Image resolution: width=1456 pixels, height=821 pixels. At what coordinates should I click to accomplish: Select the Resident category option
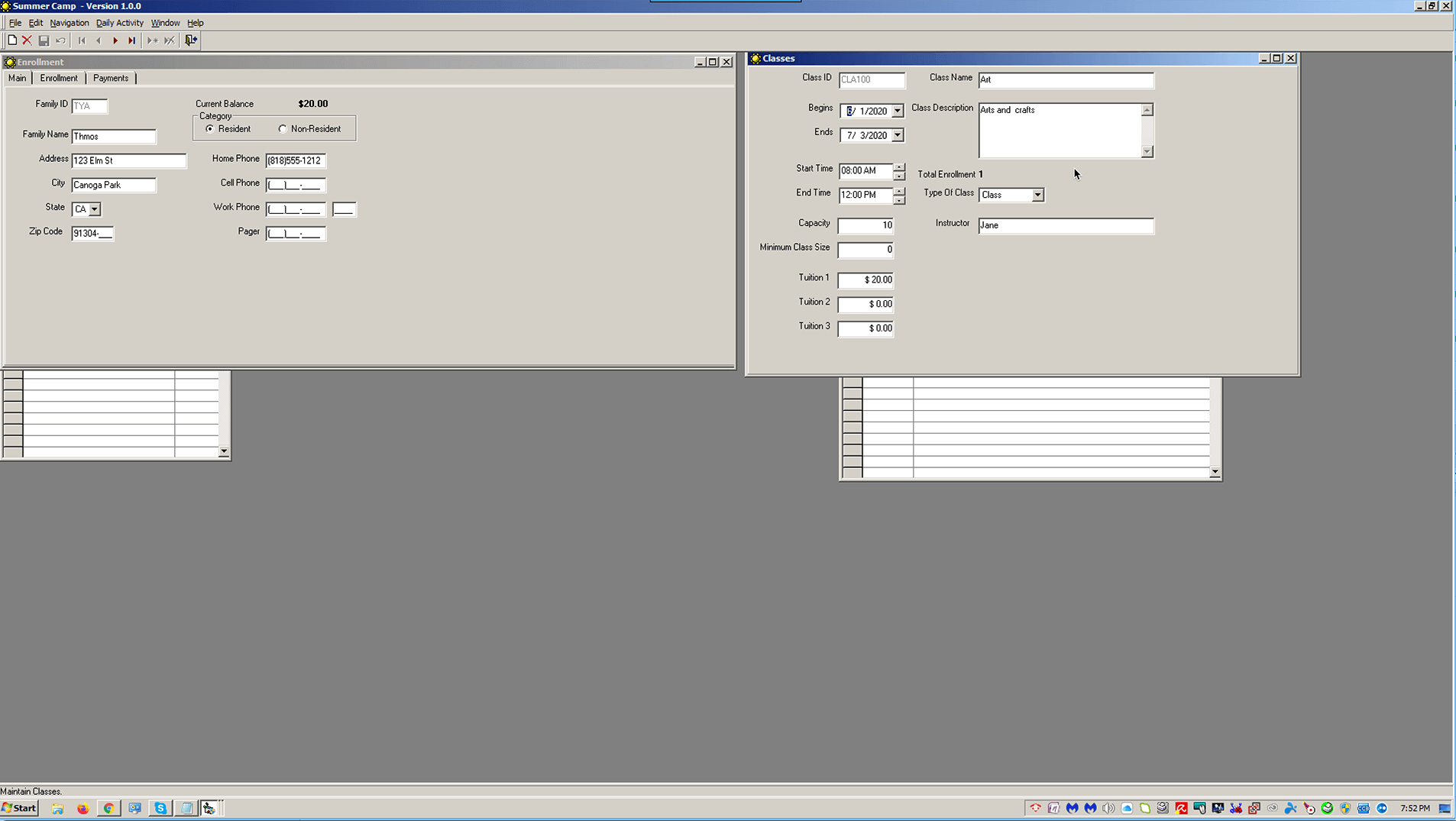[210, 129]
